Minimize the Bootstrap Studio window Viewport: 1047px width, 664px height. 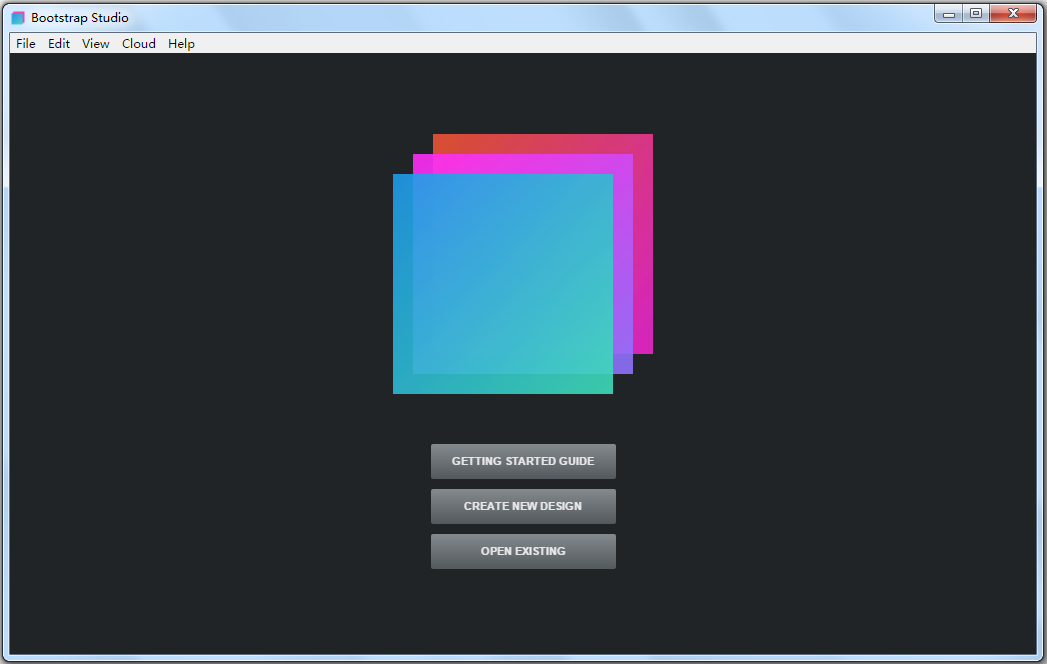click(948, 13)
